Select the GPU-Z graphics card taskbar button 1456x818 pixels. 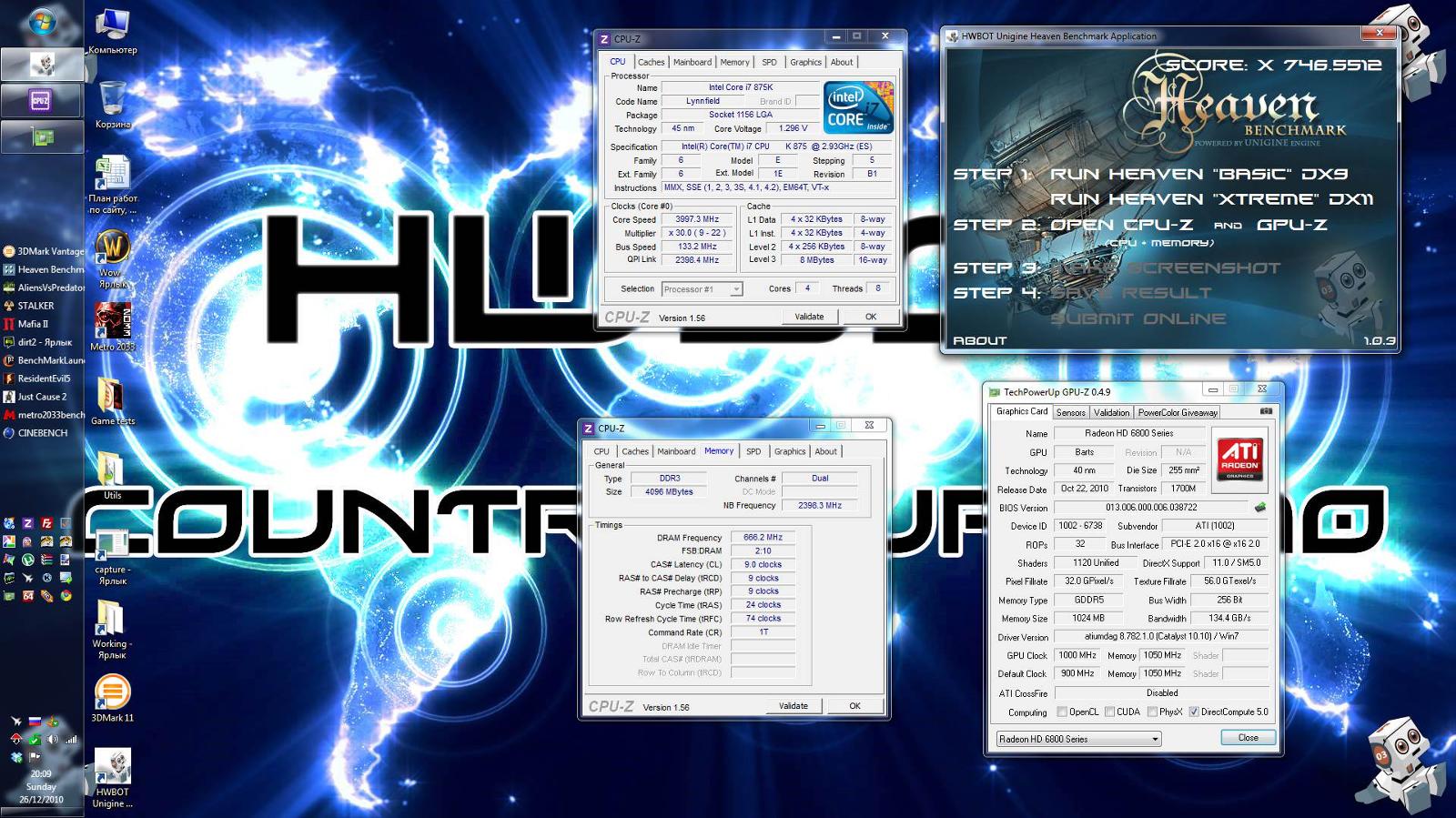42,136
